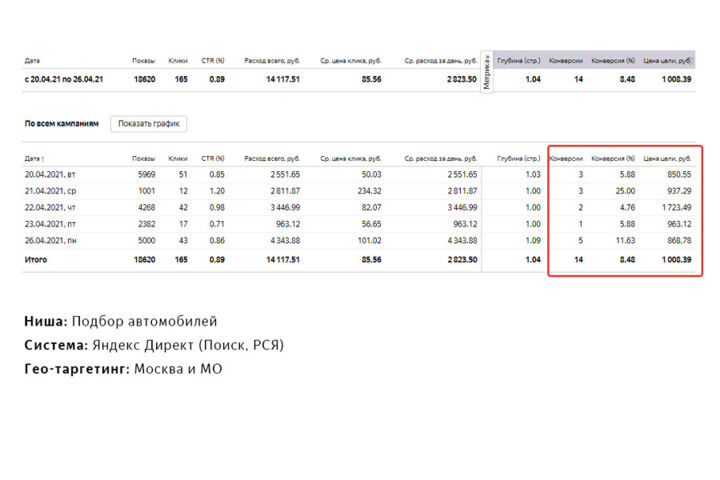This screenshot has width=720, height=480.
Task: Click 'Клики' header in lower table
Action: pyautogui.click(x=178, y=158)
